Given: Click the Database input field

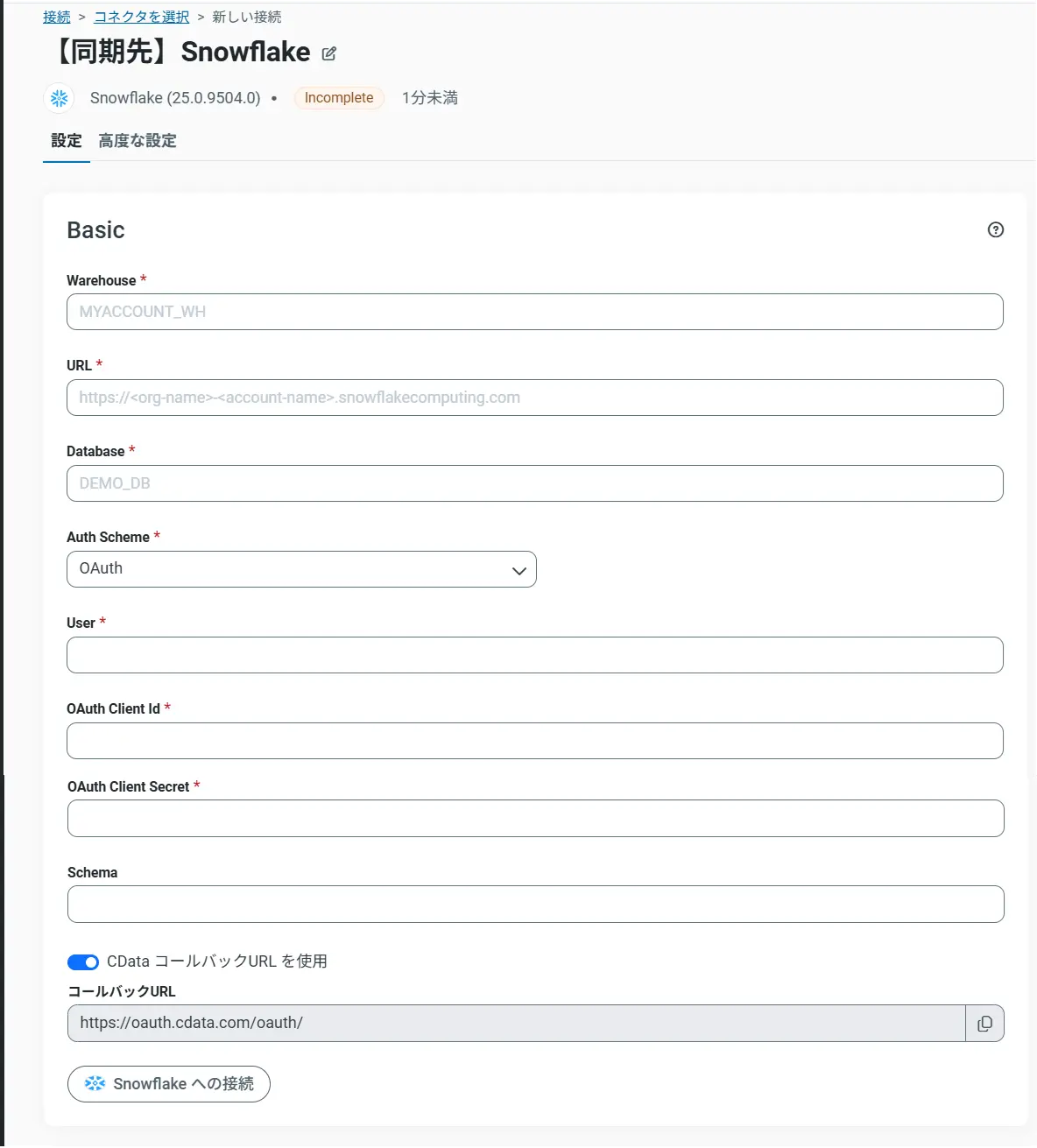Looking at the screenshot, I should 534,483.
